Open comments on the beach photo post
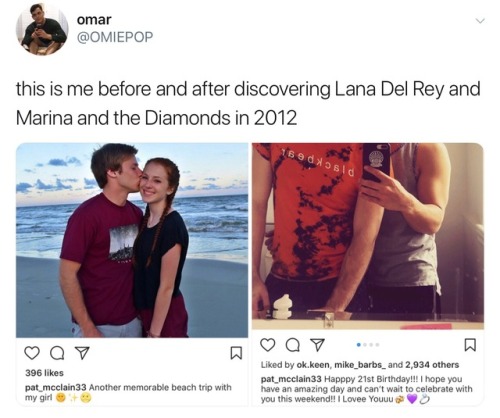Screen dimensions: 500x418 click(x=58, y=353)
